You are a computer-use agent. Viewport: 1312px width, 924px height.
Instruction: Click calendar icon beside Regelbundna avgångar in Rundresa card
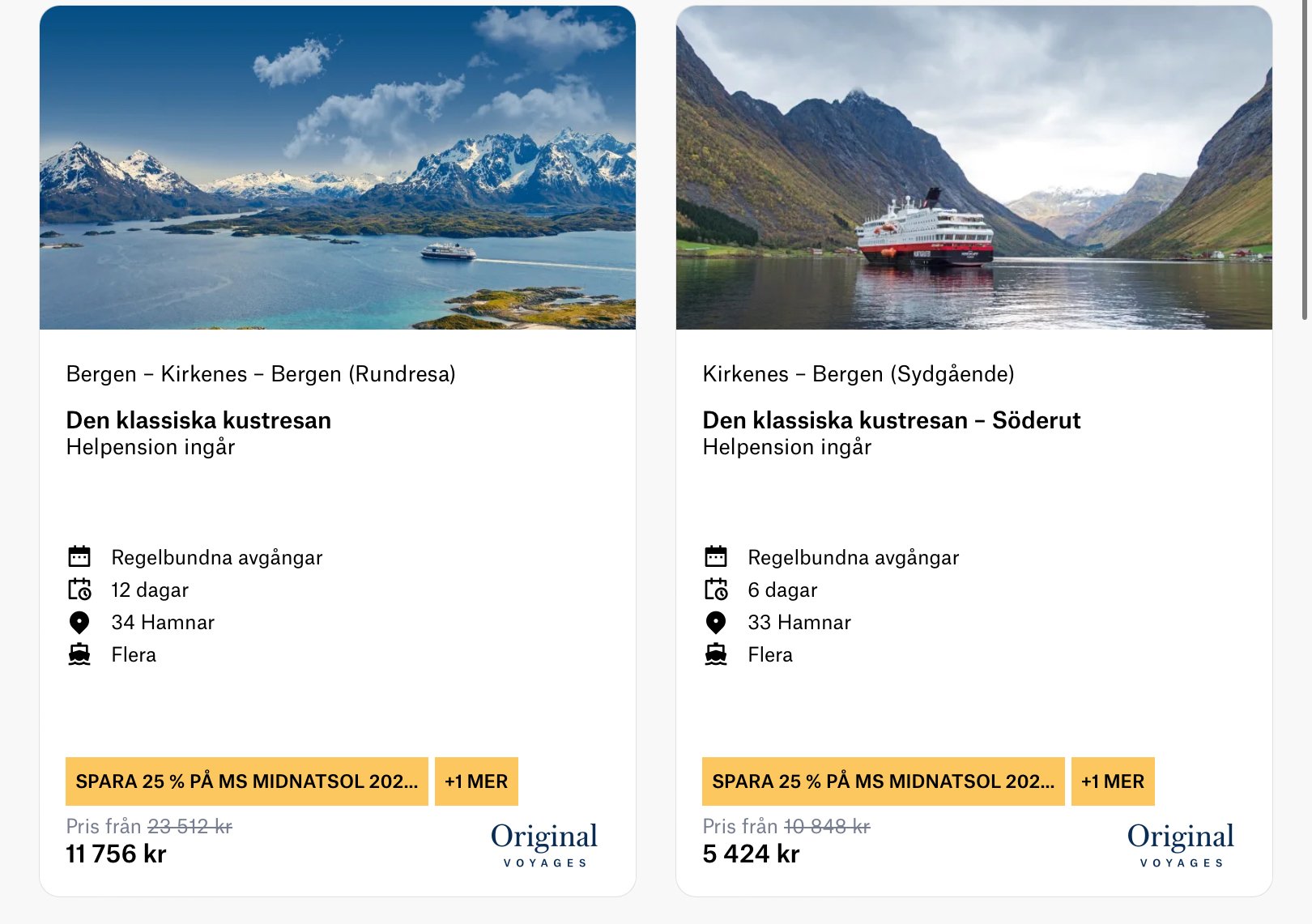point(79,556)
